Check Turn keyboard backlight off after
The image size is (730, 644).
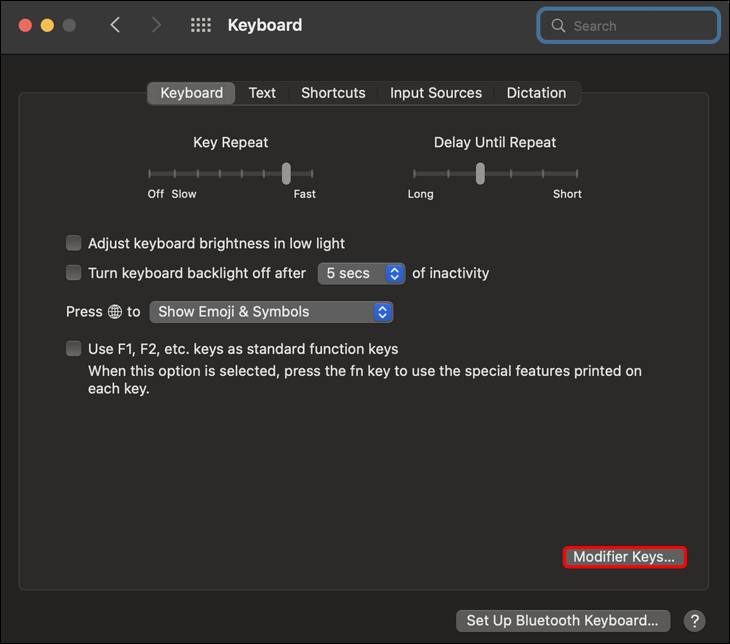[74, 273]
